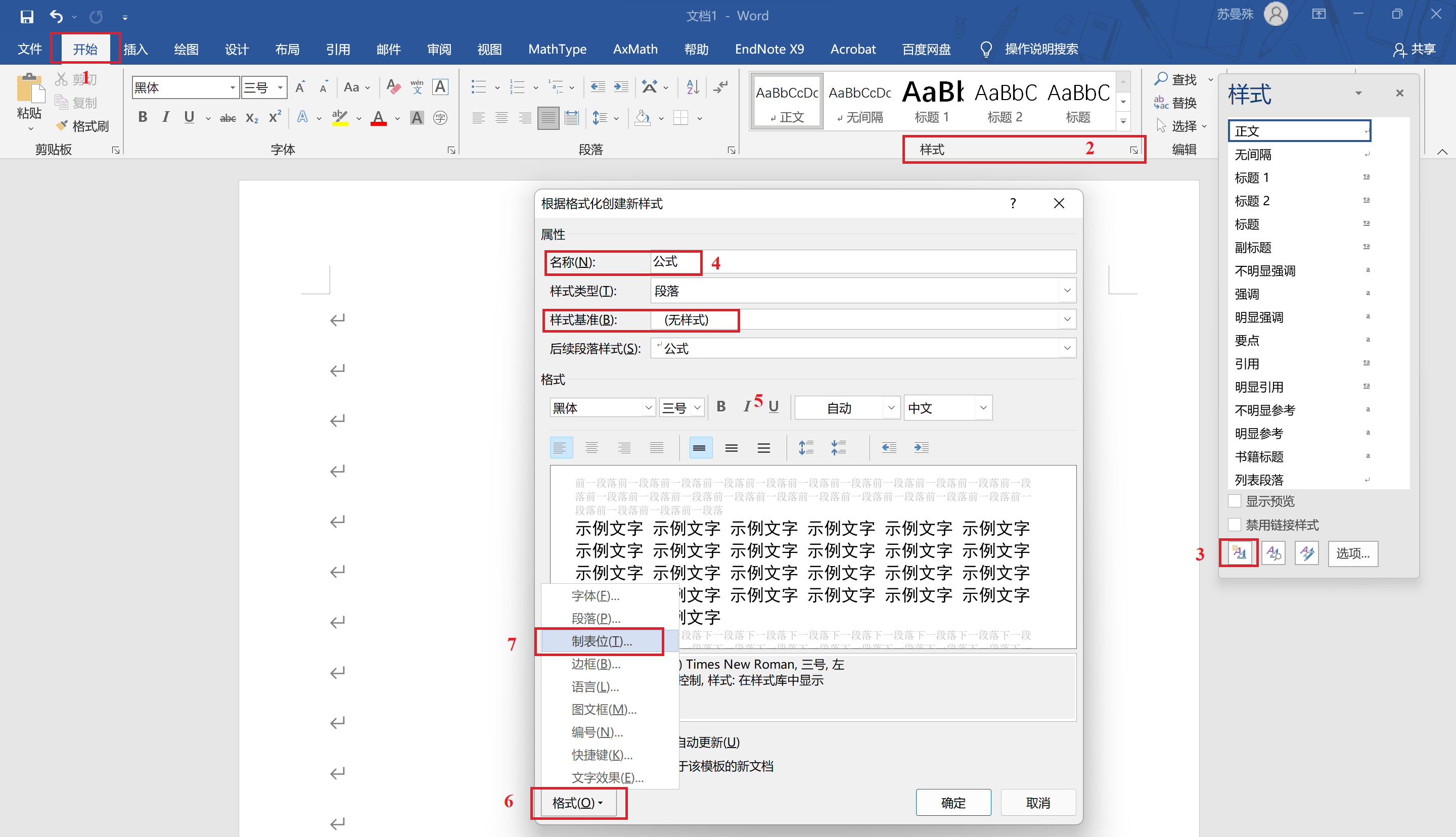Click the 取消 button

tap(1037, 803)
